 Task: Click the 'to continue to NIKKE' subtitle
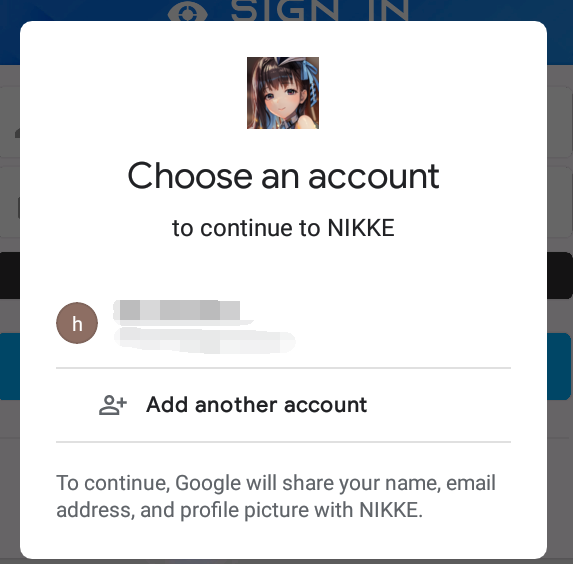coord(283,228)
